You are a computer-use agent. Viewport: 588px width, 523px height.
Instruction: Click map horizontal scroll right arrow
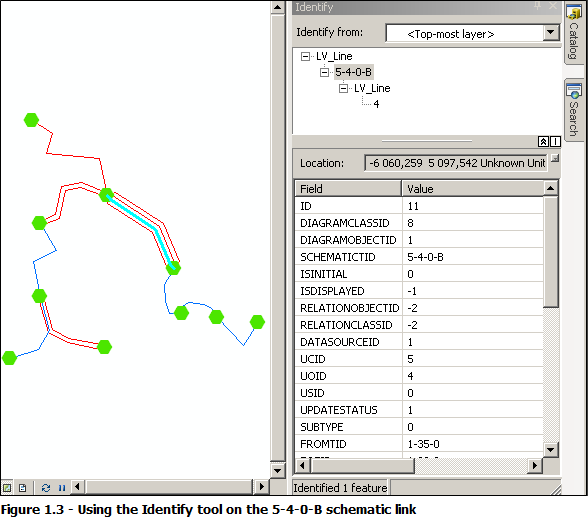[262, 487]
